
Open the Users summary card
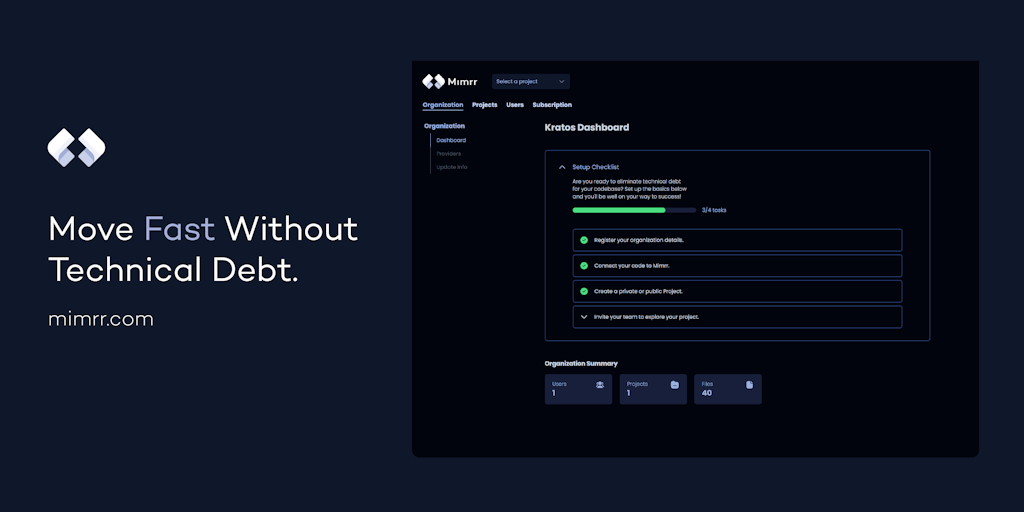[579, 389]
